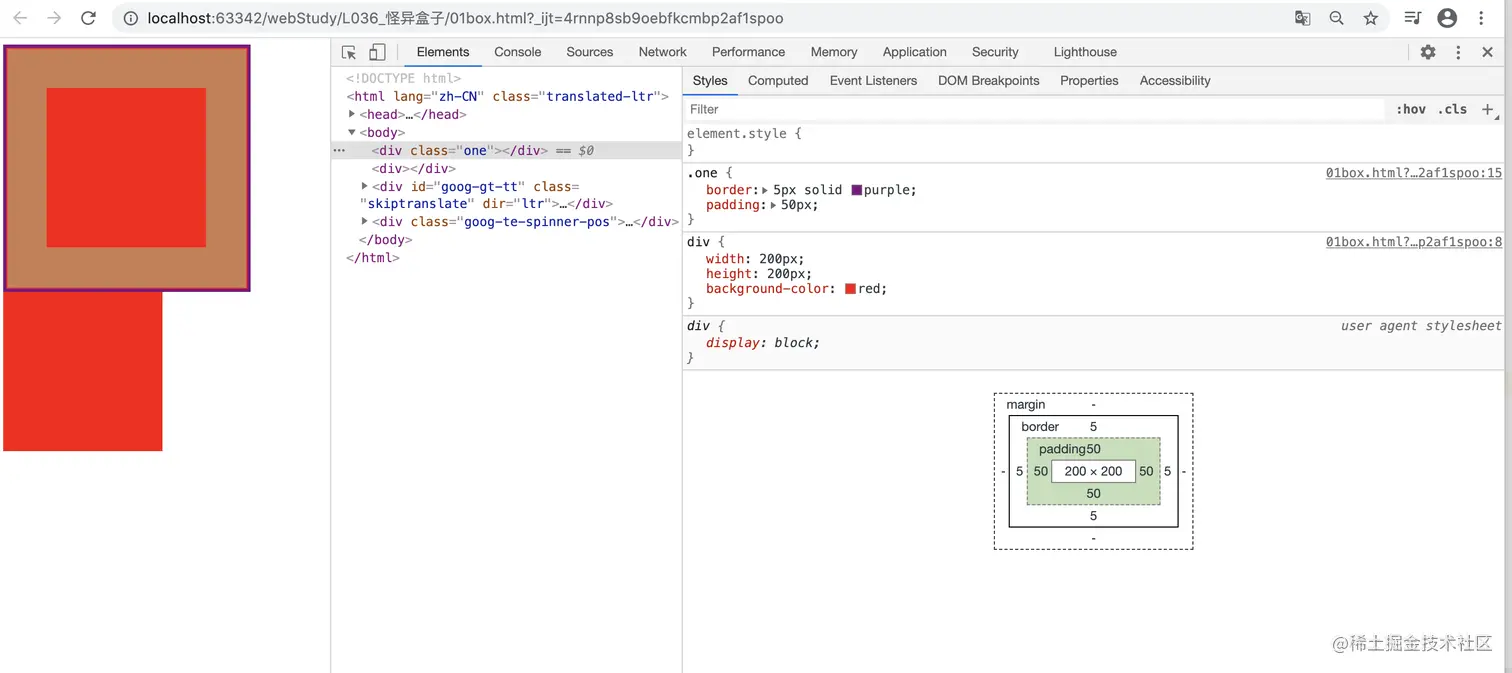Image resolution: width=1512 pixels, height=673 pixels.
Task: Expand the border shorthand property
Action: (x=765, y=190)
